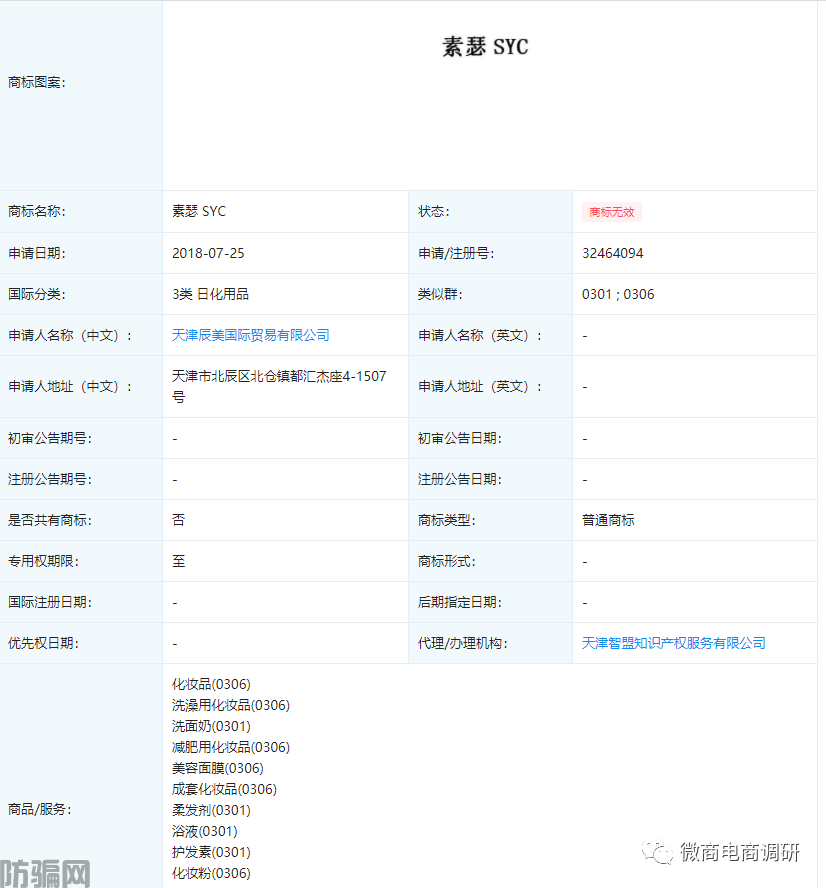
Task: Select similar group value 0301 ; 0306
Action: (618, 294)
